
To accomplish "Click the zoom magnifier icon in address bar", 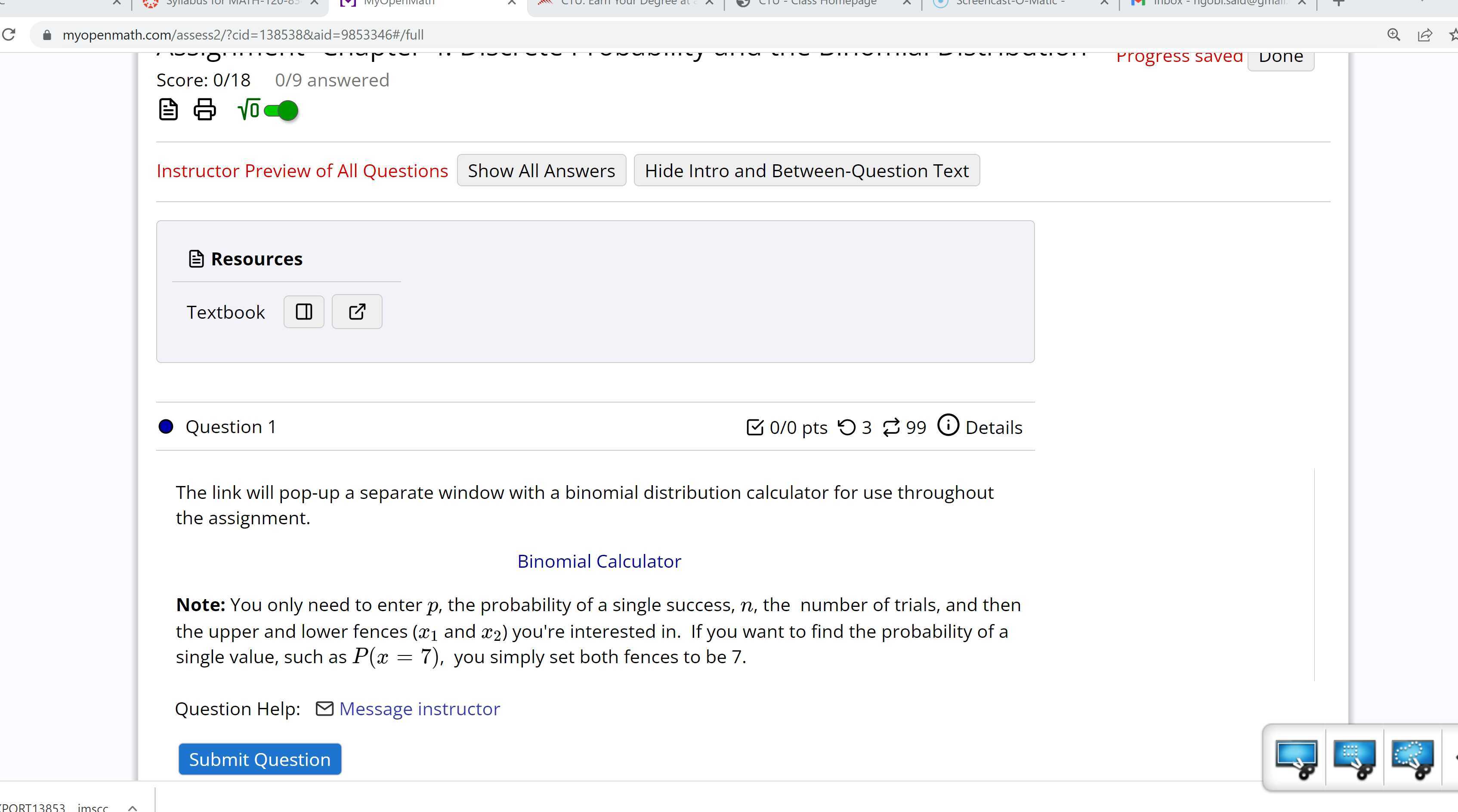I will point(1394,34).
